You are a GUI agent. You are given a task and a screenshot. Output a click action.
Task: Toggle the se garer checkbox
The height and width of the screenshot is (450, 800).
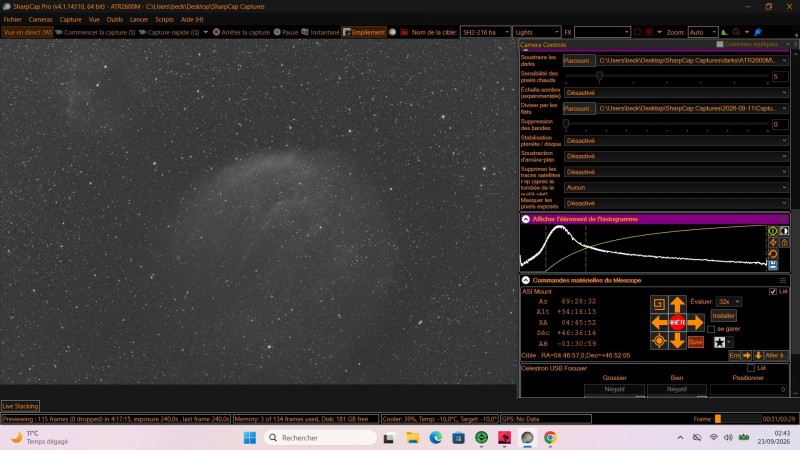coord(711,329)
